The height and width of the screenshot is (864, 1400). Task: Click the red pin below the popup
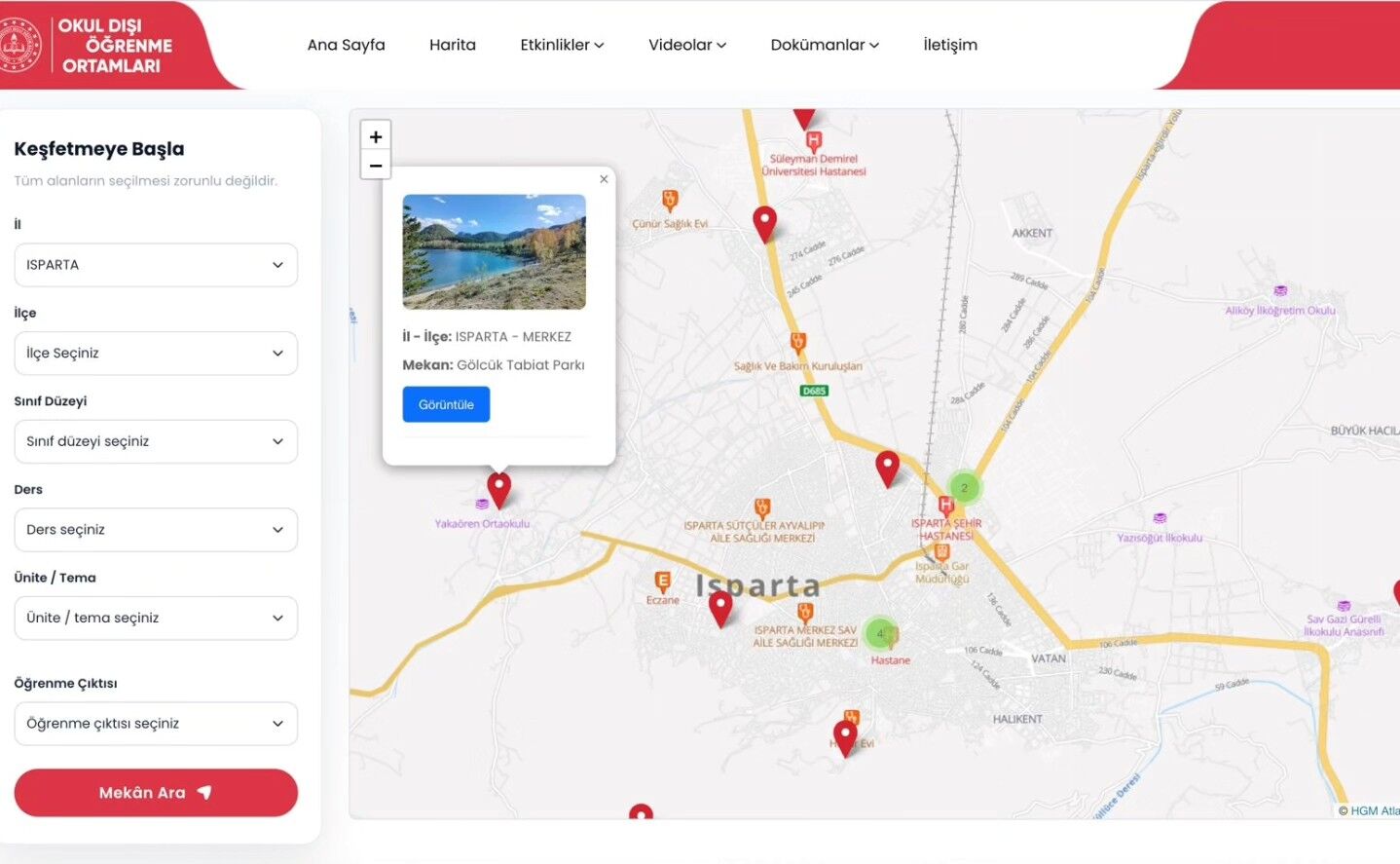498,490
